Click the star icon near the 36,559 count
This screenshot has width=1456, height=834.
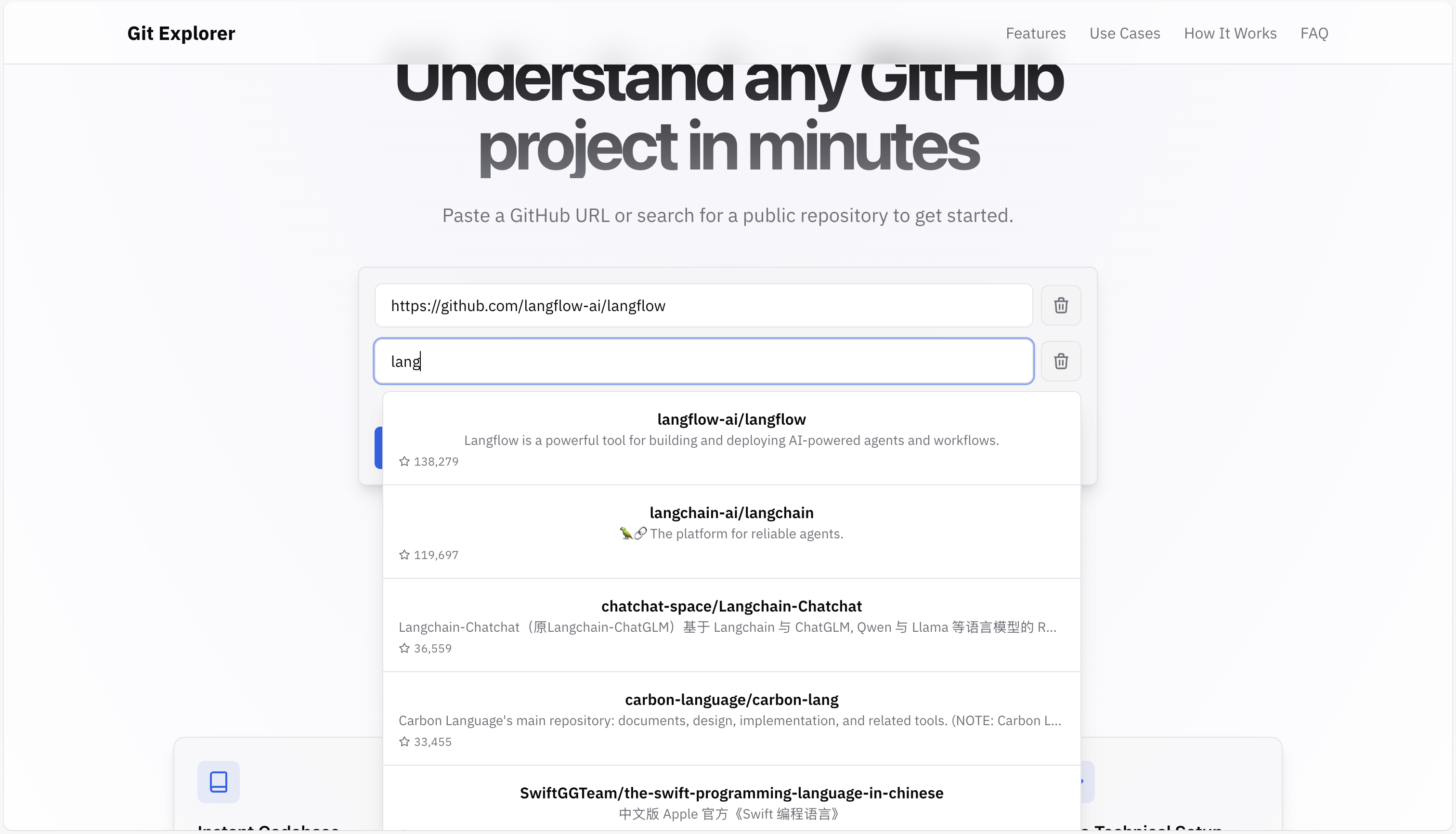coord(405,648)
